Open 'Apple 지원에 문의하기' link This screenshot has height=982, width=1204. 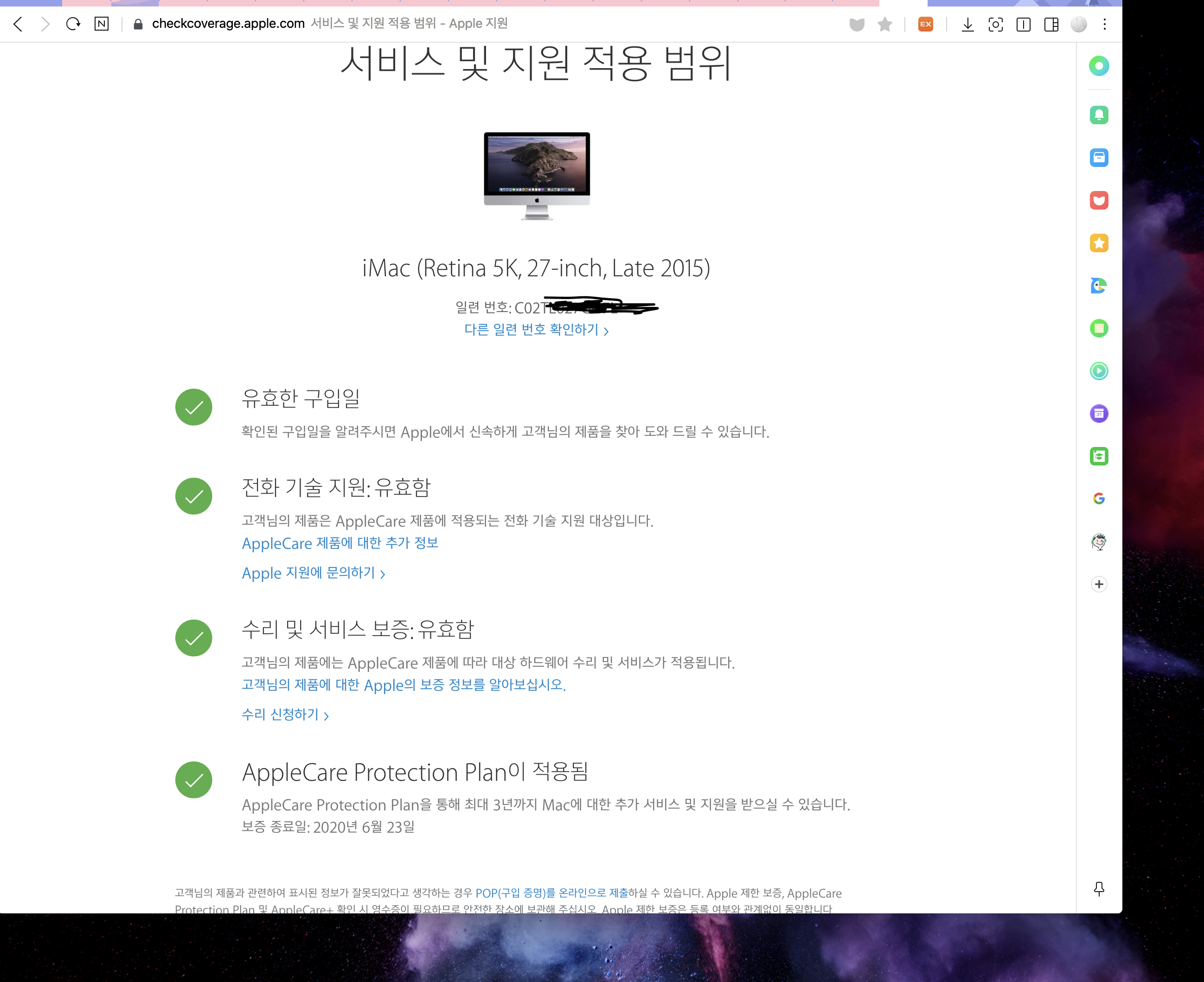tap(313, 573)
